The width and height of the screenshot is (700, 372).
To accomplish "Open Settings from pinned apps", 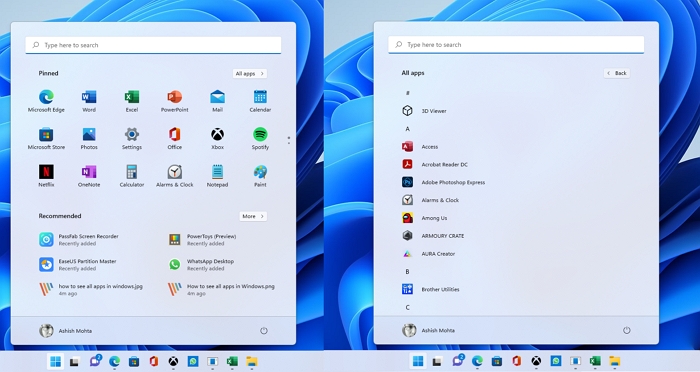I will click(132, 138).
